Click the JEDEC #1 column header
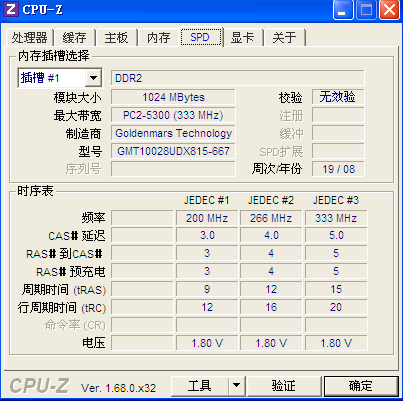Viewport: 403px width, 401px height. pyautogui.click(x=207, y=200)
